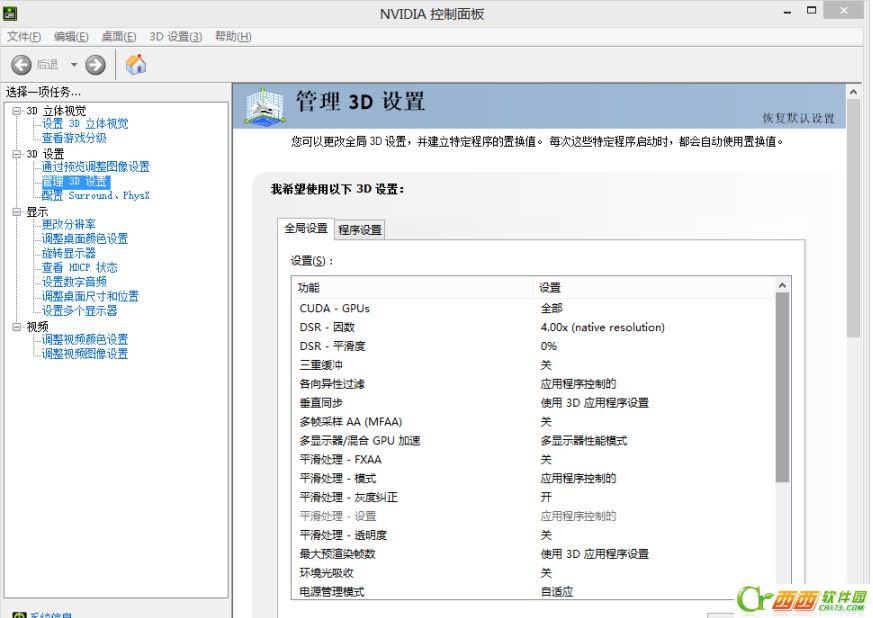The height and width of the screenshot is (618, 873).
Task: Select the 平滑处理 - FXAA row
Action: click(533, 460)
